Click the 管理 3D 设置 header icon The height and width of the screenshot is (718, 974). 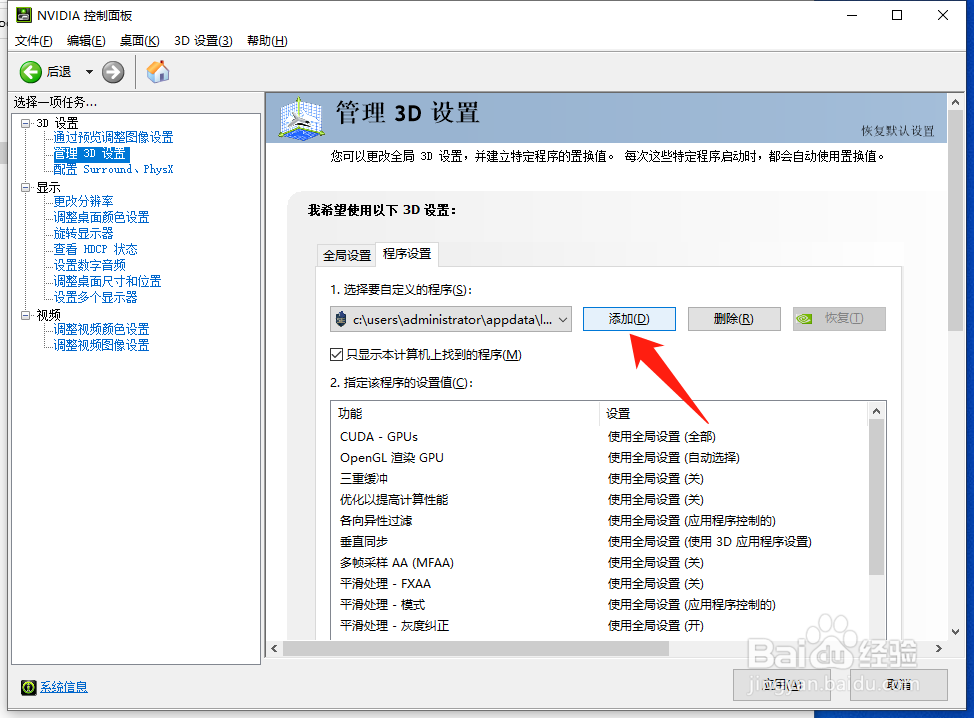click(301, 117)
